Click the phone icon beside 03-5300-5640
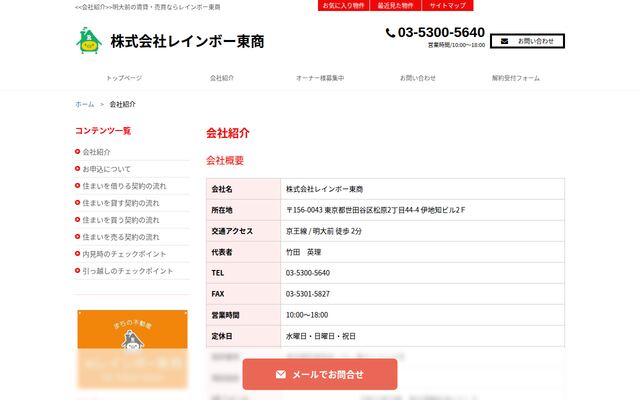Screen dimensions: 640x400 (390, 33)
